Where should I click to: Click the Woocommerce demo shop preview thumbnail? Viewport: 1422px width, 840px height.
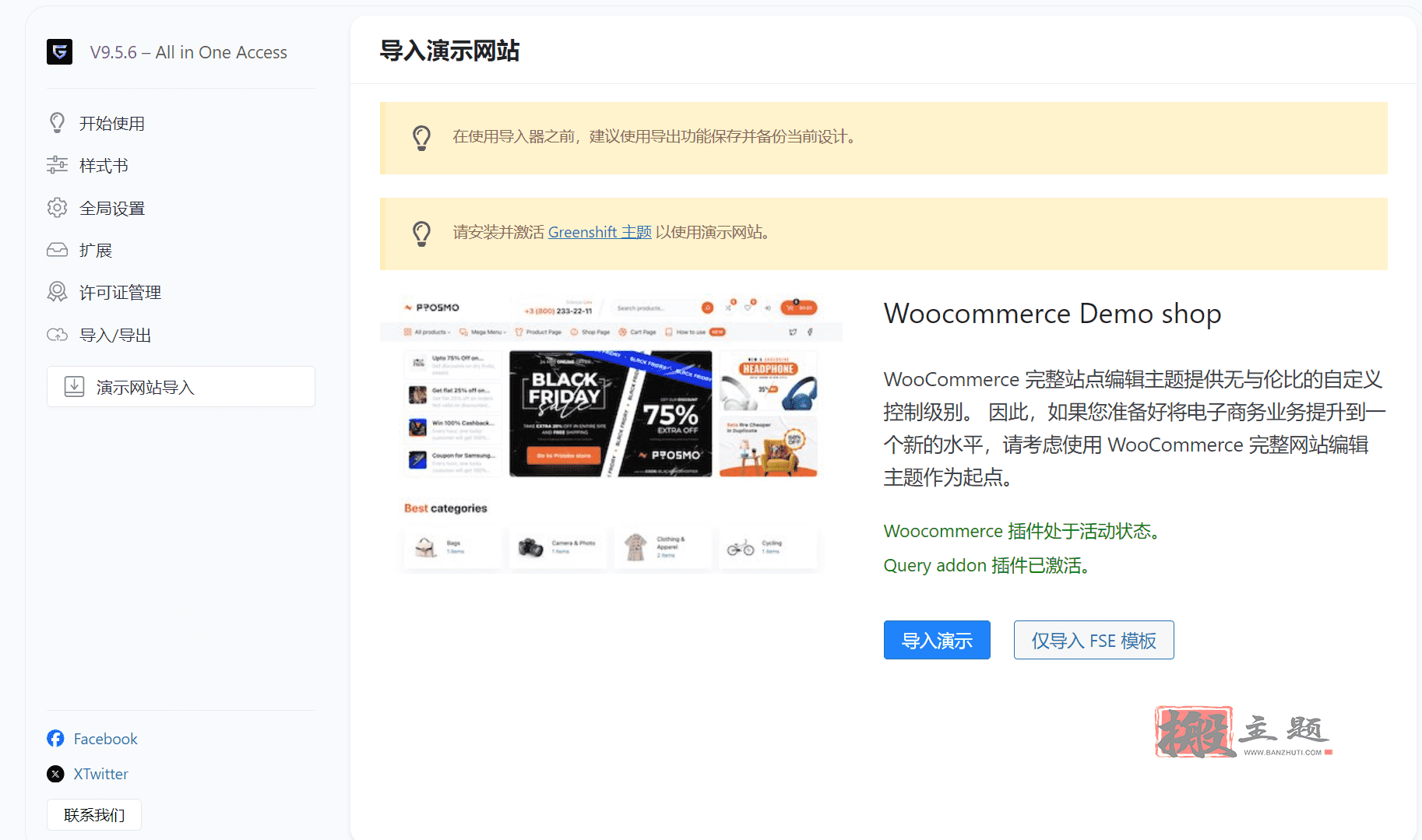pos(611,434)
